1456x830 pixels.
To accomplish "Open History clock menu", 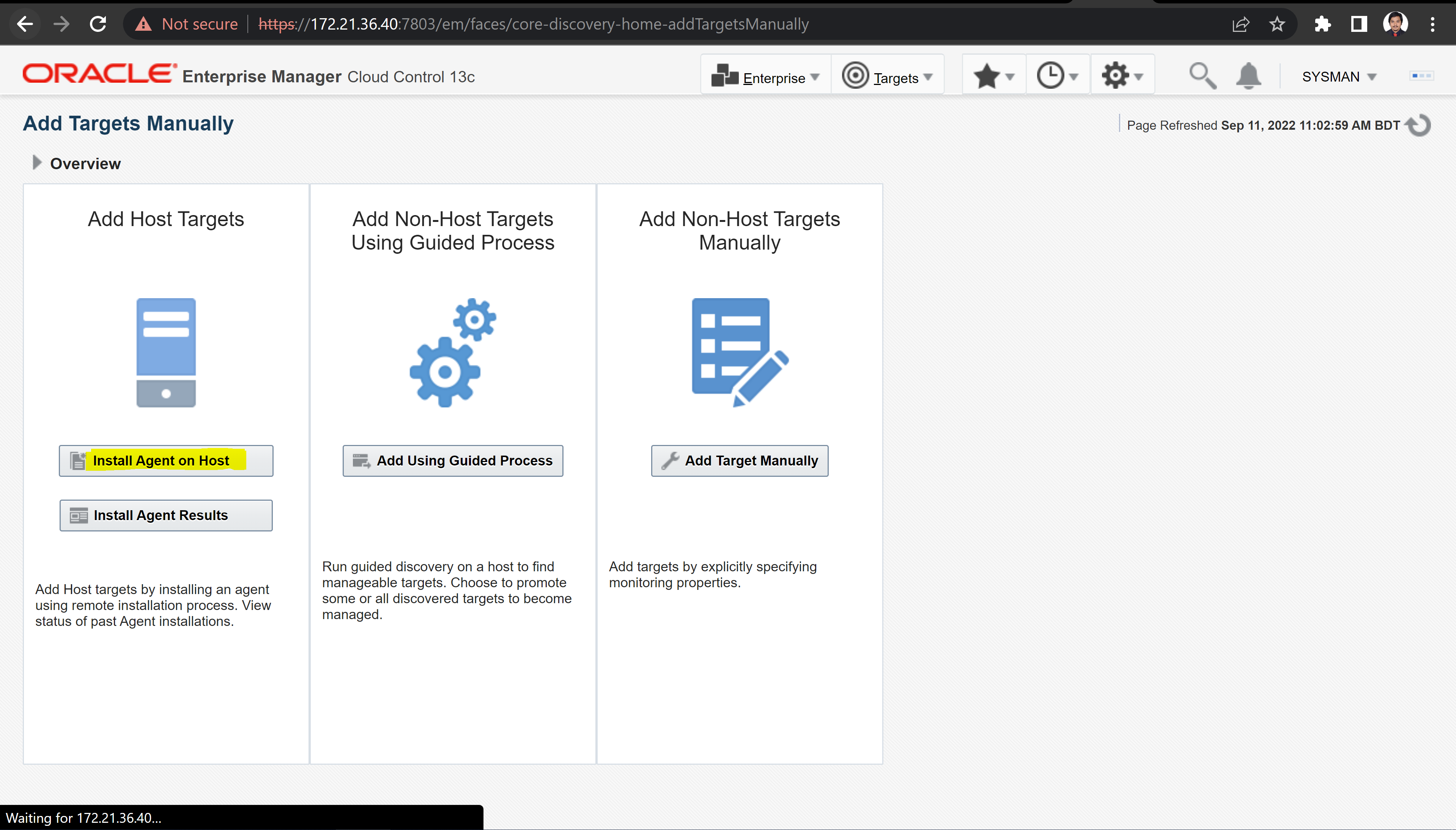I will (x=1058, y=75).
